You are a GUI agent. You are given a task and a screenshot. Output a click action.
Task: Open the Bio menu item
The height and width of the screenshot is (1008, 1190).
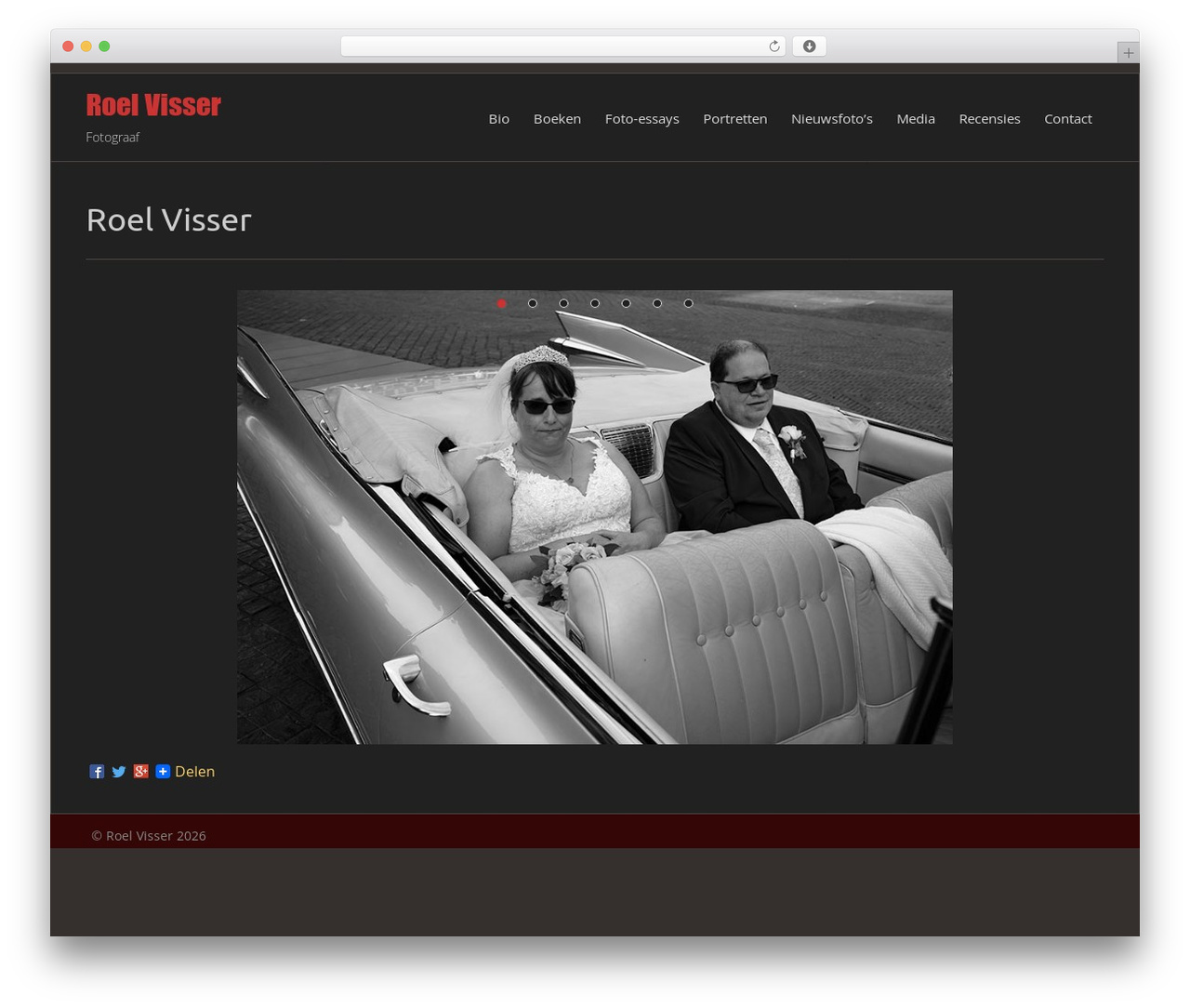pos(499,119)
